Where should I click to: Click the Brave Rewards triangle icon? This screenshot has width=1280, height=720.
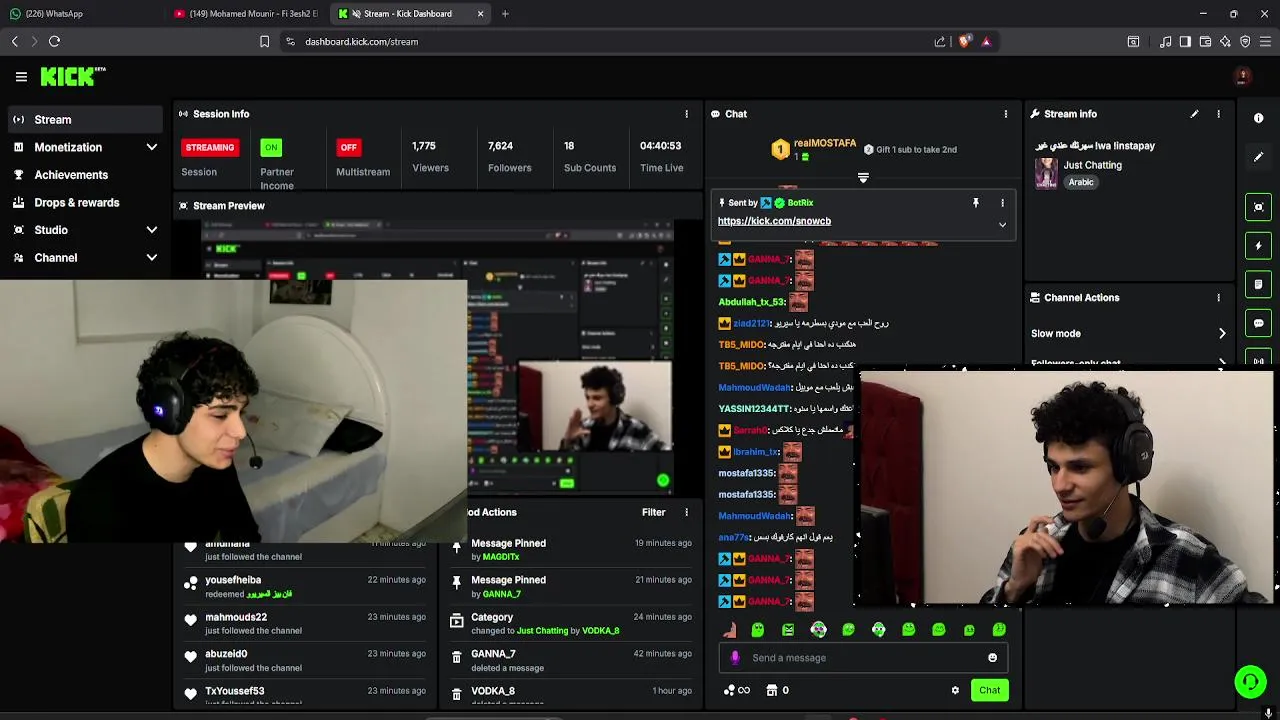coord(986,42)
